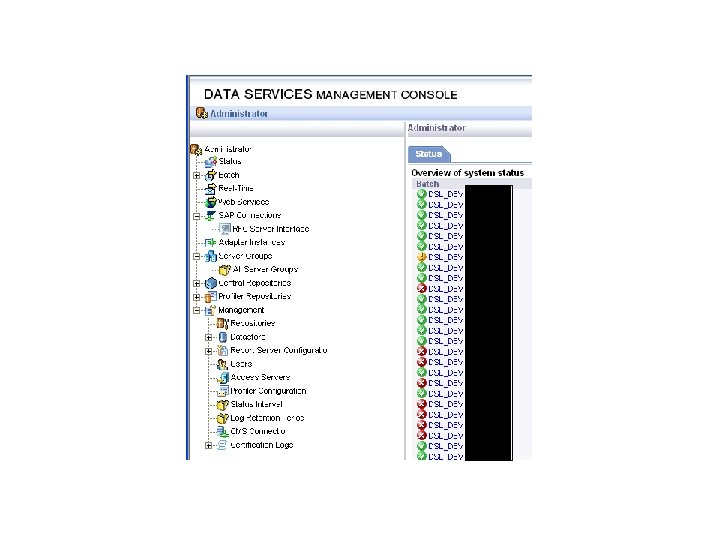
Task: Select the Status node icon in tree
Action: point(211,162)
